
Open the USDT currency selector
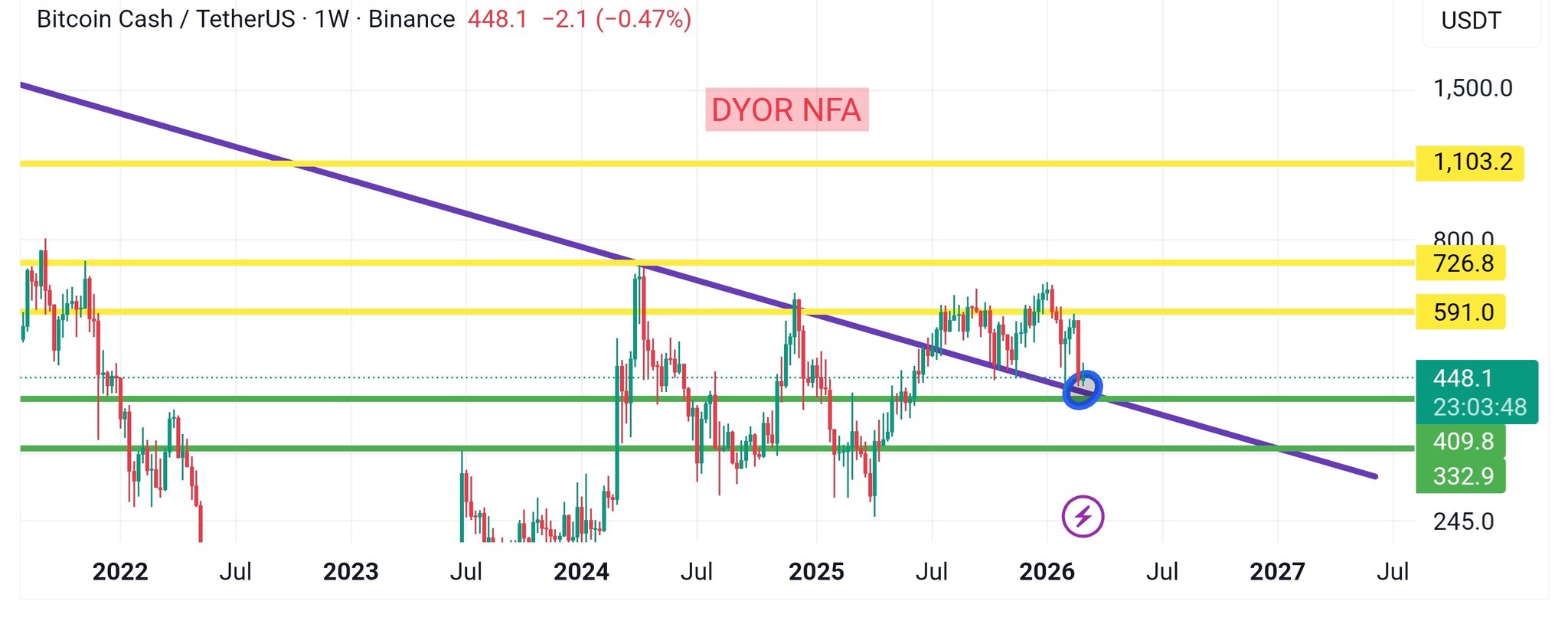point(1471,21)
